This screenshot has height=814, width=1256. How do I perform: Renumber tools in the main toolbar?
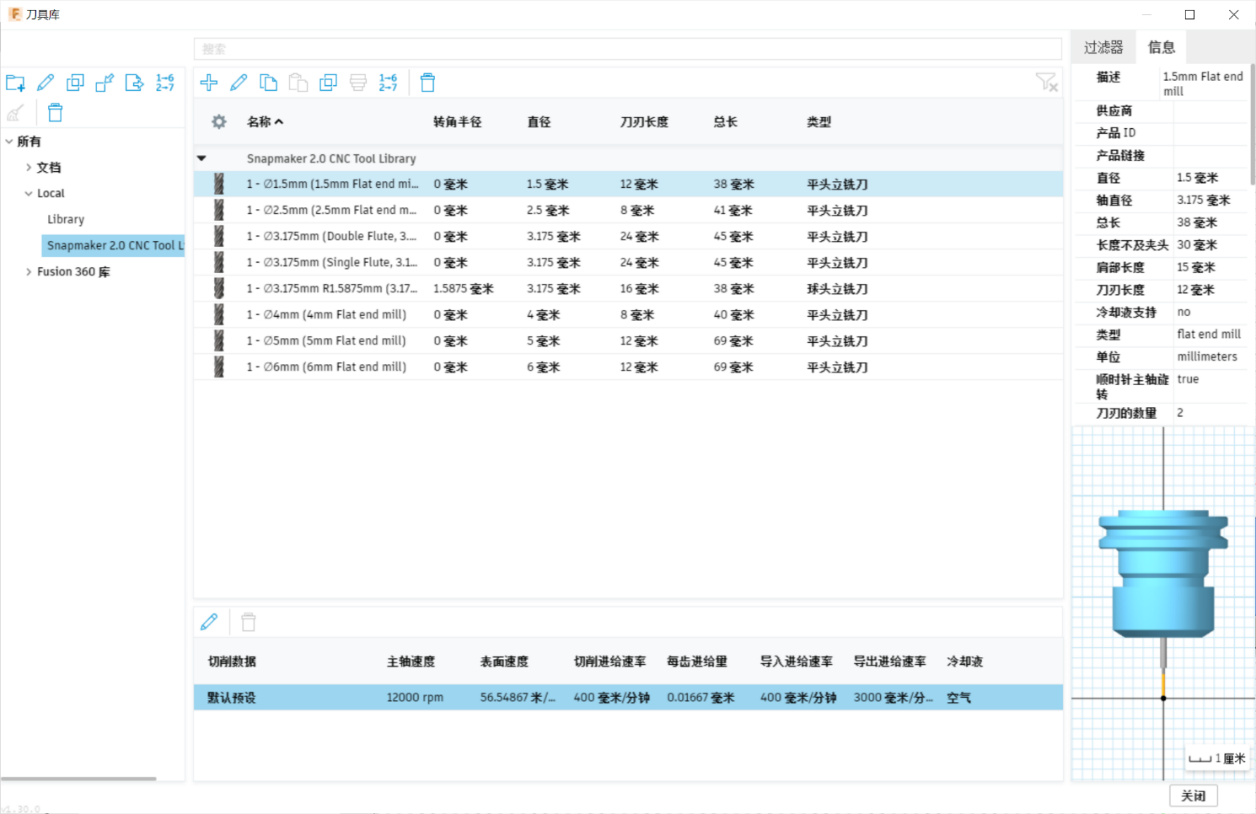point(388,83)
